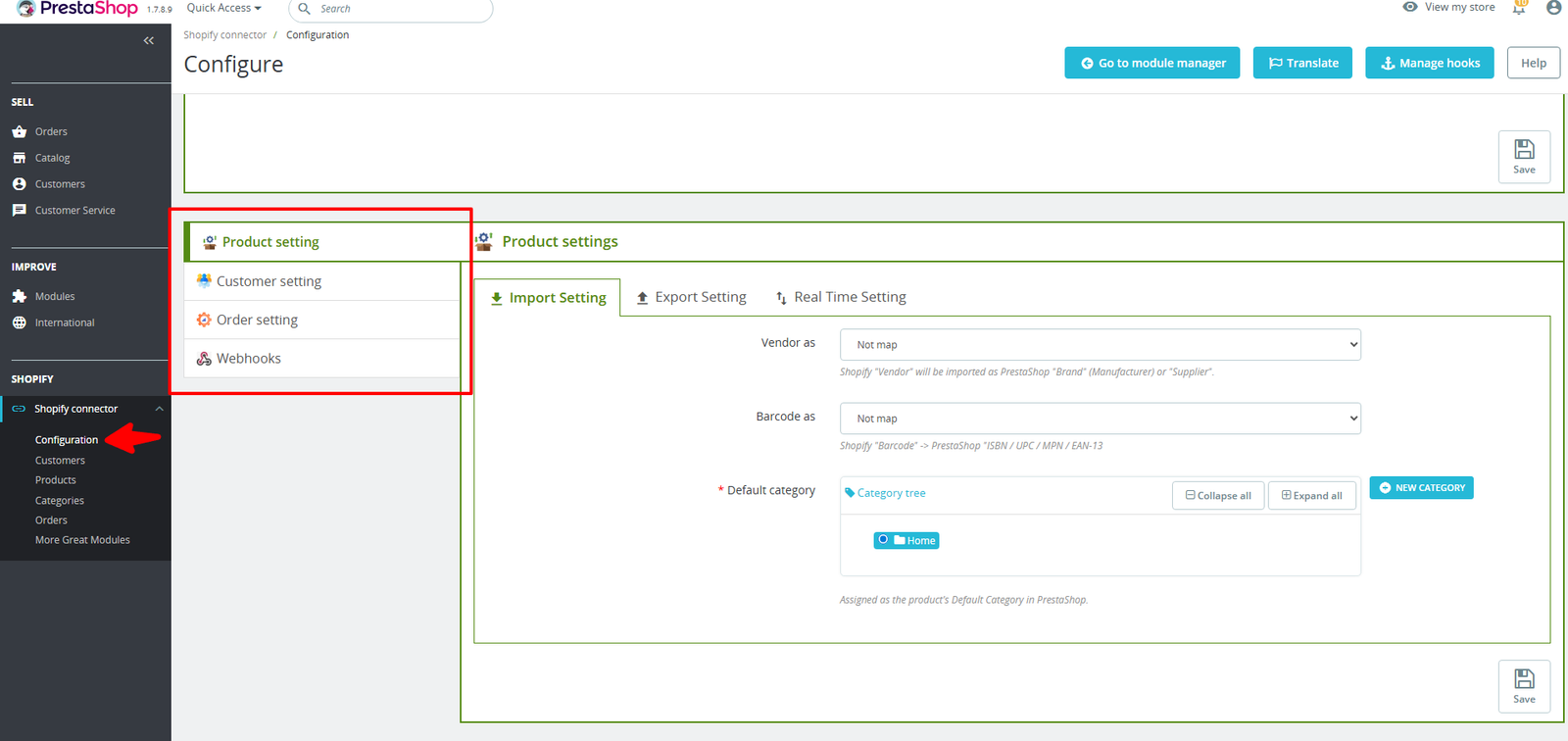Click the notifications bell icon
The width and height of the screenshot is (1568, 741).
[1519, 8]
